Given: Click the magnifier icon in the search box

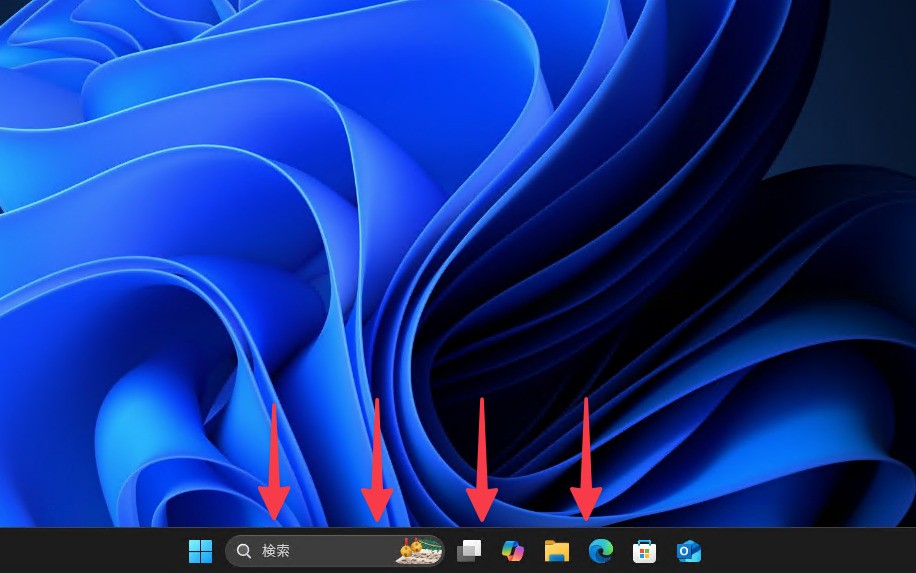Looking at the screenshot, I should 244,551.
